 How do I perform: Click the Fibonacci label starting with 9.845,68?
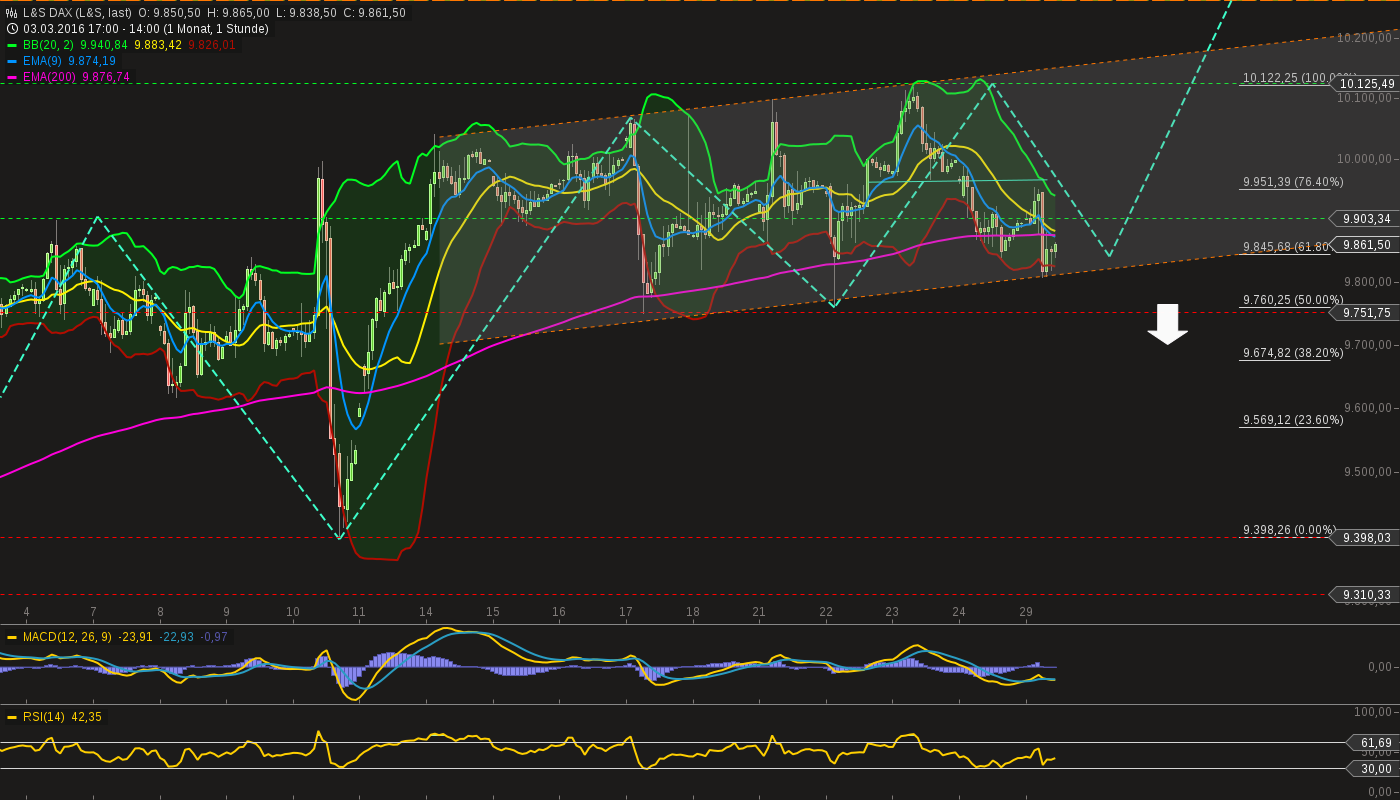pyautogui.click(x=1286, y=247)
